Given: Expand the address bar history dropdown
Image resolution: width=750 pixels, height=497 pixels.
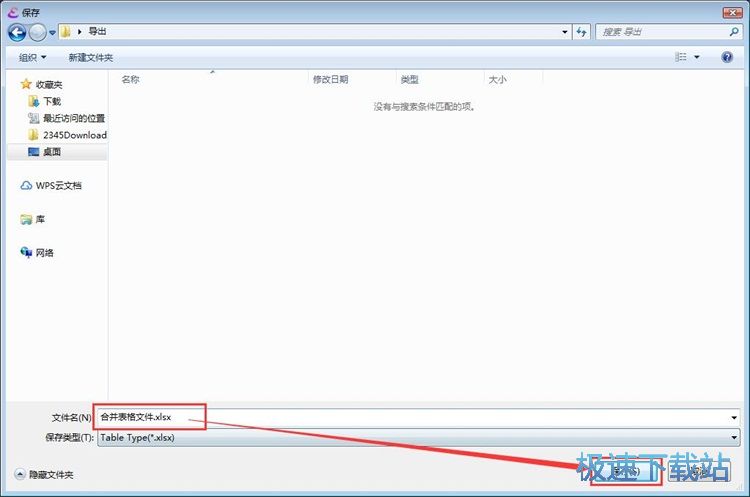Looking at the screenshot, I should 565,32.
